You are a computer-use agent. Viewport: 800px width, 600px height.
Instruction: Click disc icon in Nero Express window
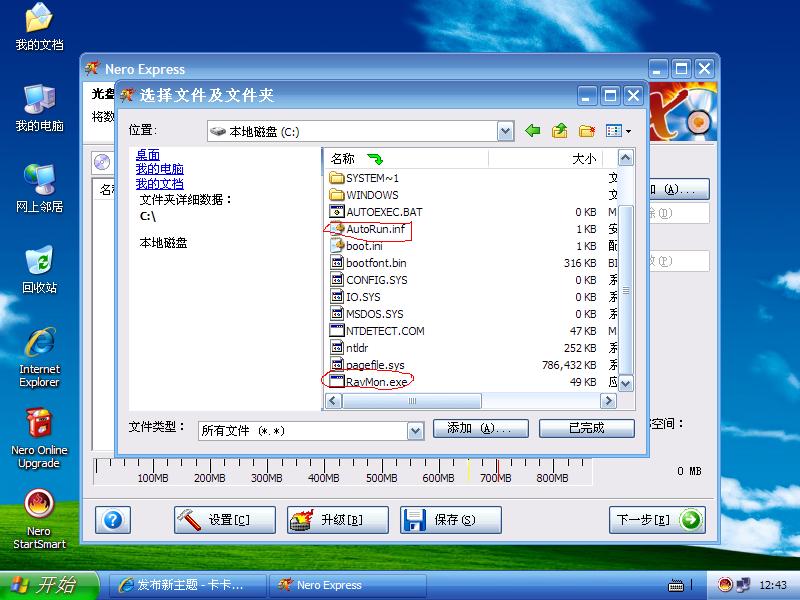(103, 163)
